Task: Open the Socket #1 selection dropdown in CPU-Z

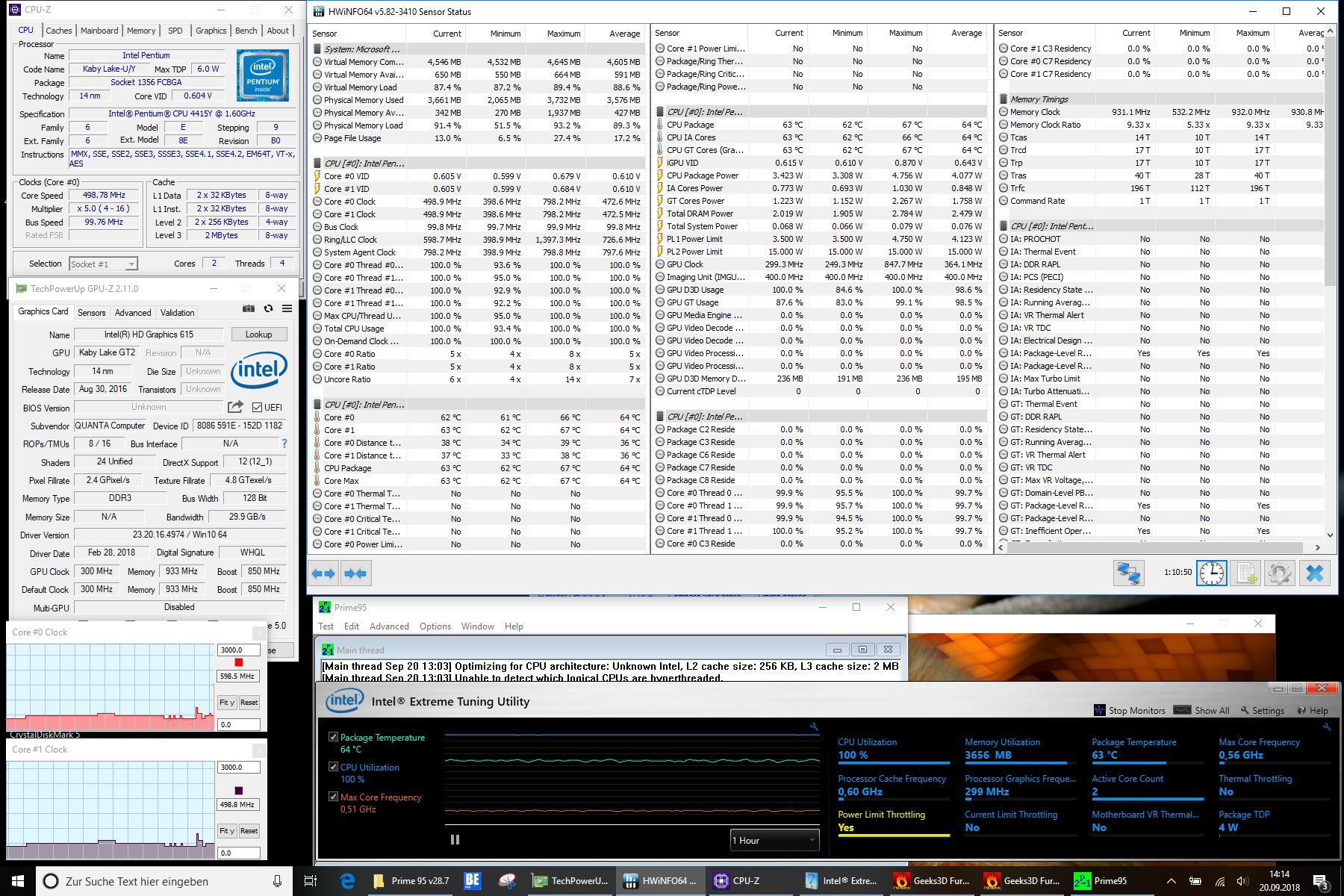Action: tap(103, 264)
